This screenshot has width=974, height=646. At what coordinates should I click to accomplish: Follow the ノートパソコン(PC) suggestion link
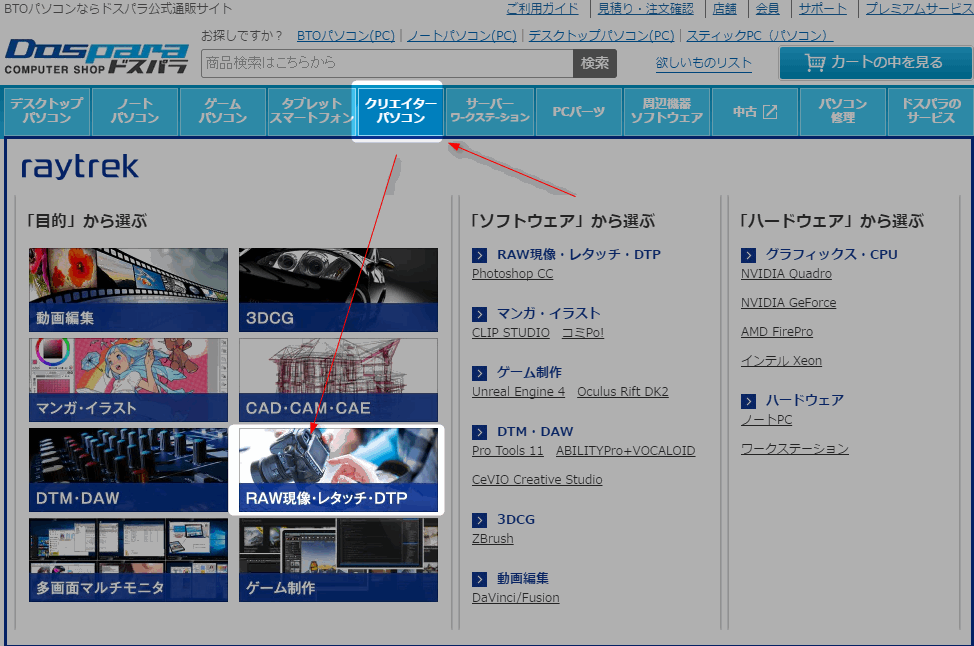pyautogui.click(x=462, y=36)
